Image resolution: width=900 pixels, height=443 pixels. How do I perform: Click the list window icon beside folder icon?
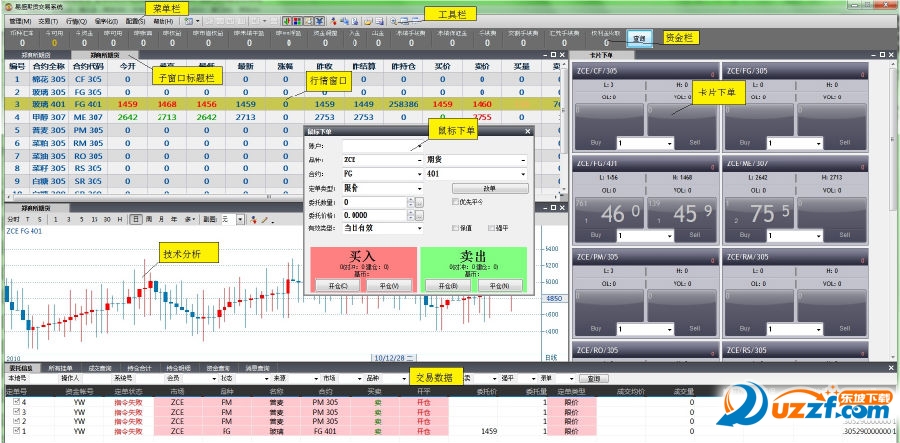379,21
